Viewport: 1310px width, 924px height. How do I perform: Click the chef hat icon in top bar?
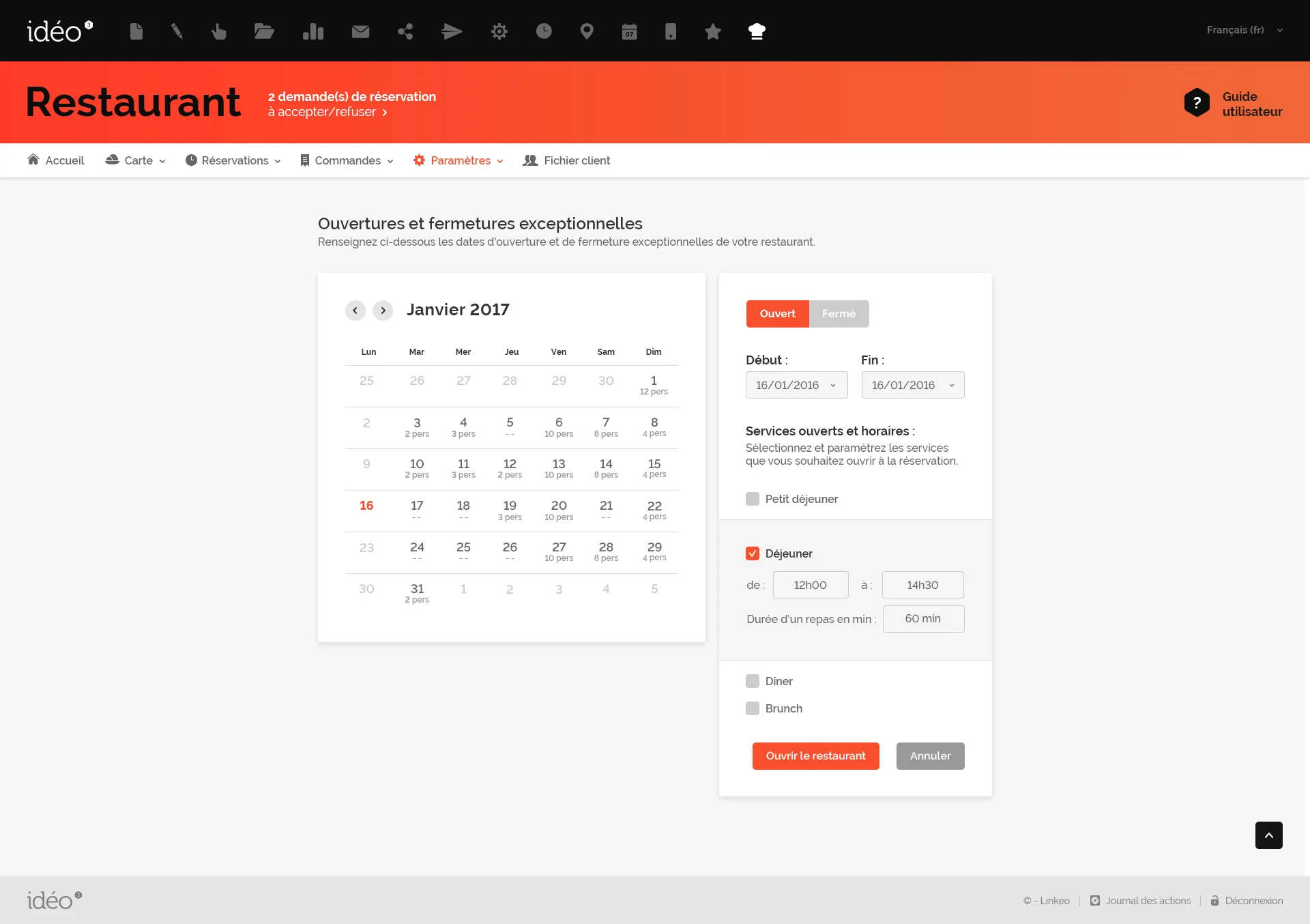(x=757, y=31)
